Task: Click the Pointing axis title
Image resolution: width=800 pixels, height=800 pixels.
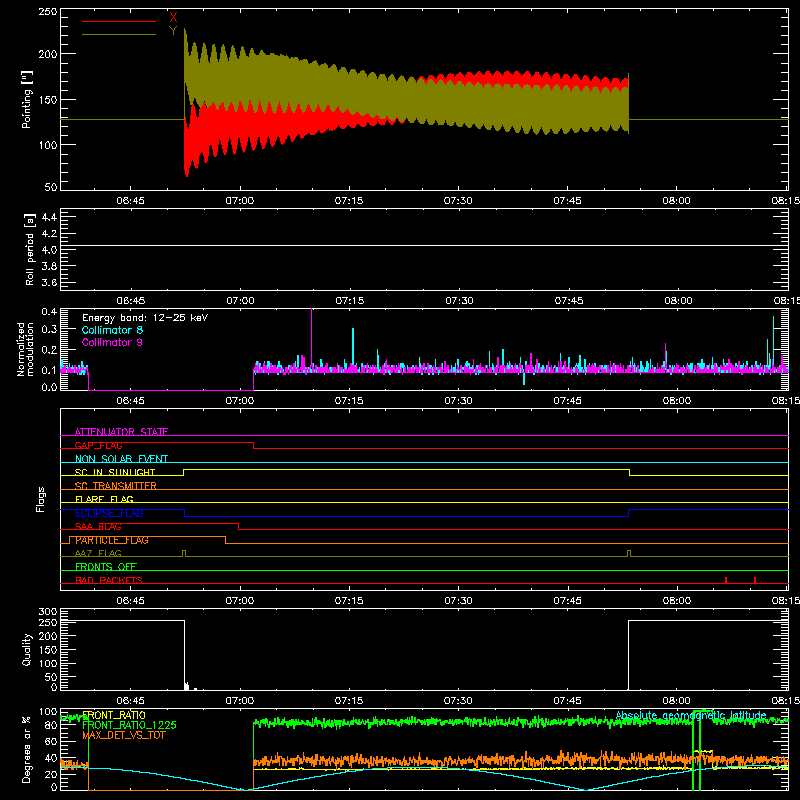Action: pyautogui.click(x=27, y=99)
